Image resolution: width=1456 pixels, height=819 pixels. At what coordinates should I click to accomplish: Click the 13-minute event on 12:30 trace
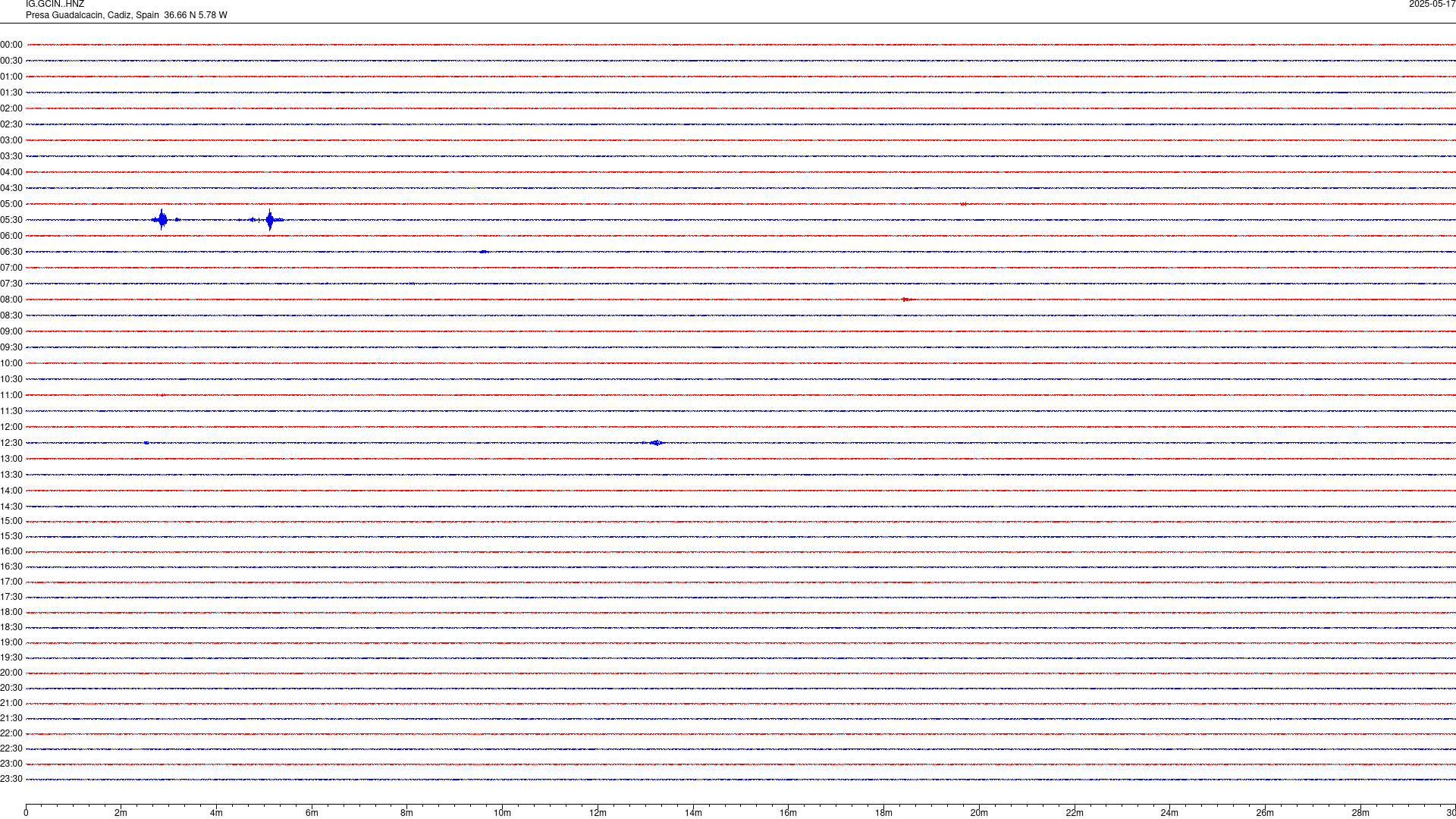(x=655, y=443)
